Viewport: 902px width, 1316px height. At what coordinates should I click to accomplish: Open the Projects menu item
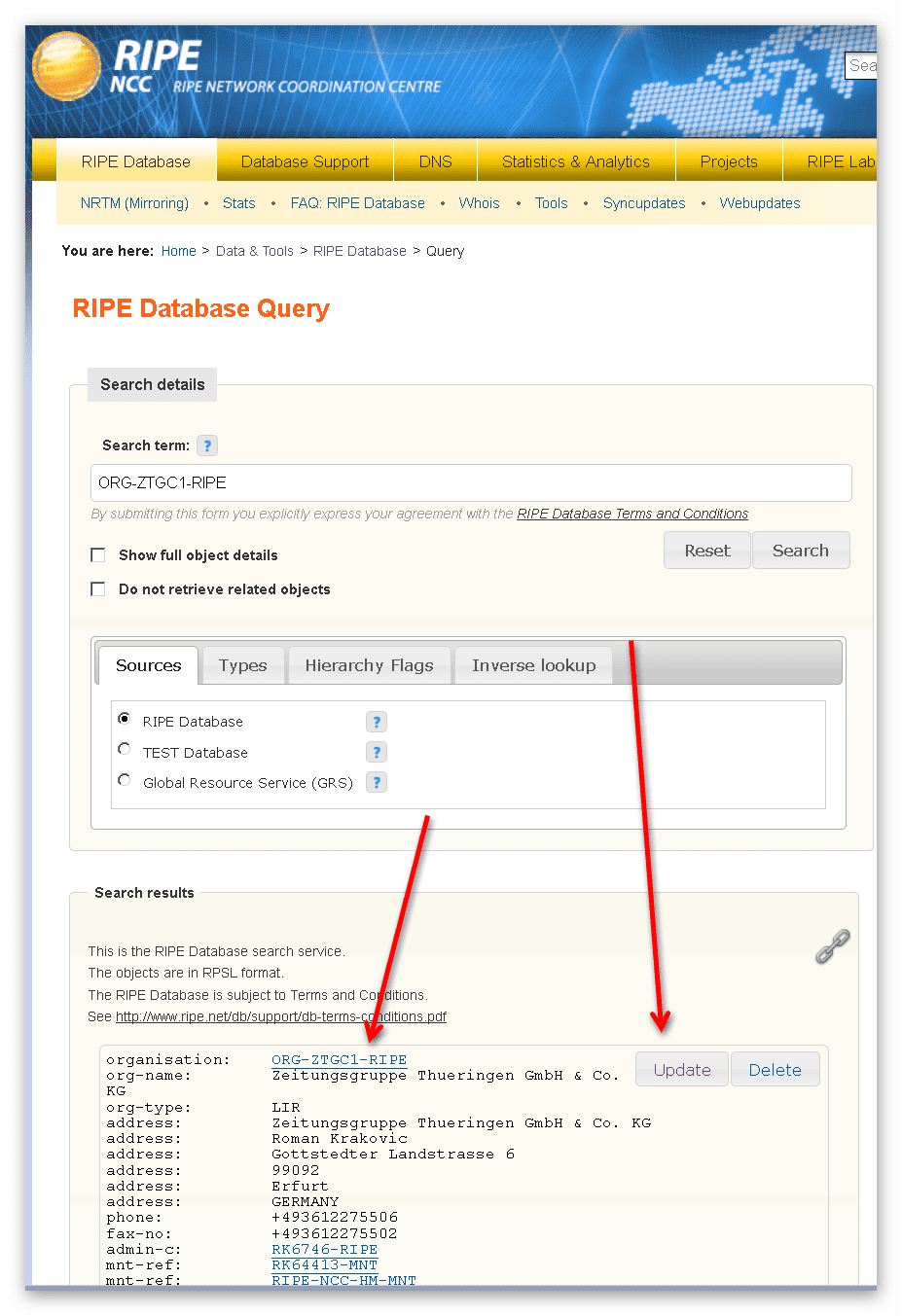[x=729, y=161]
